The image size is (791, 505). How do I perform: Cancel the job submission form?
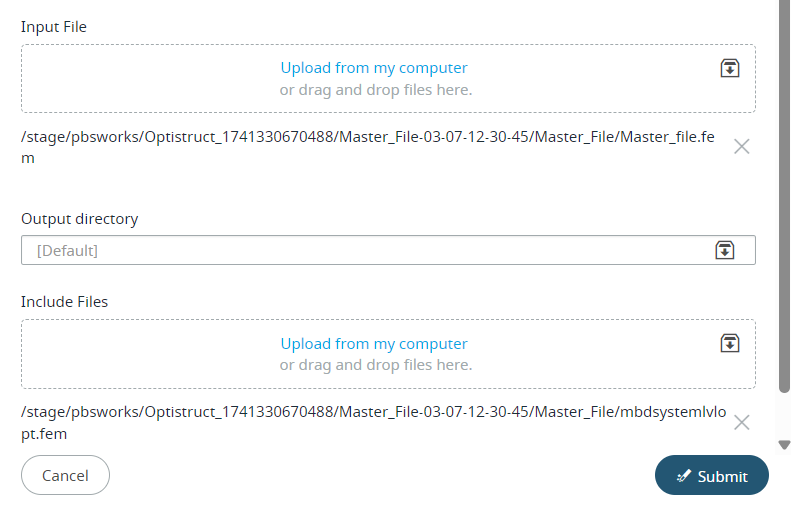[65, 475]
